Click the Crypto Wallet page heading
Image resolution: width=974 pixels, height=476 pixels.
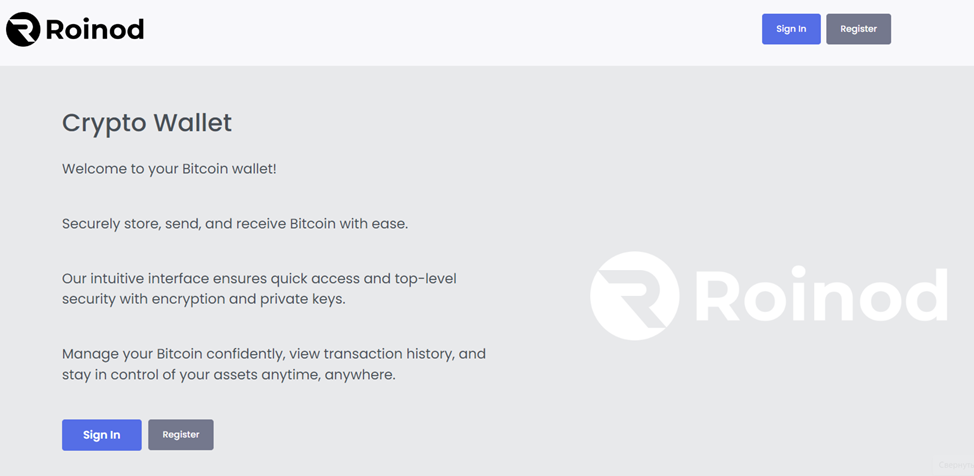point(147,123)
